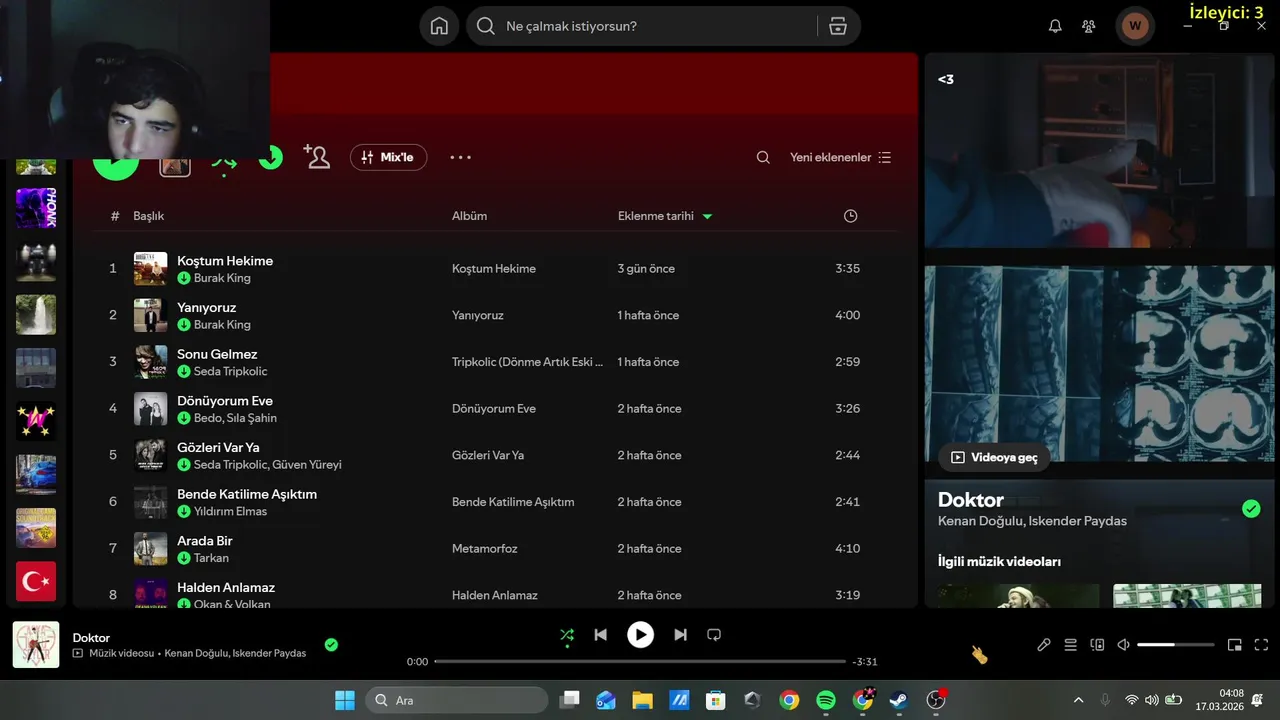Click the Videoya geç button
The image size is (1280, 720).
[994, 457]
